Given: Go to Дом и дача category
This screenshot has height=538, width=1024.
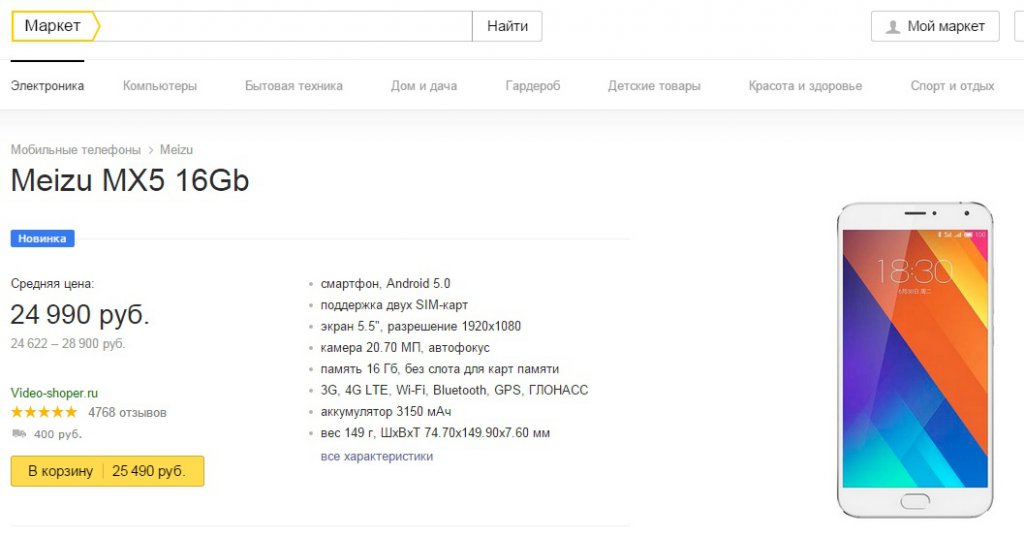Looking at the screenshot, I should click(x=424, y=86).
